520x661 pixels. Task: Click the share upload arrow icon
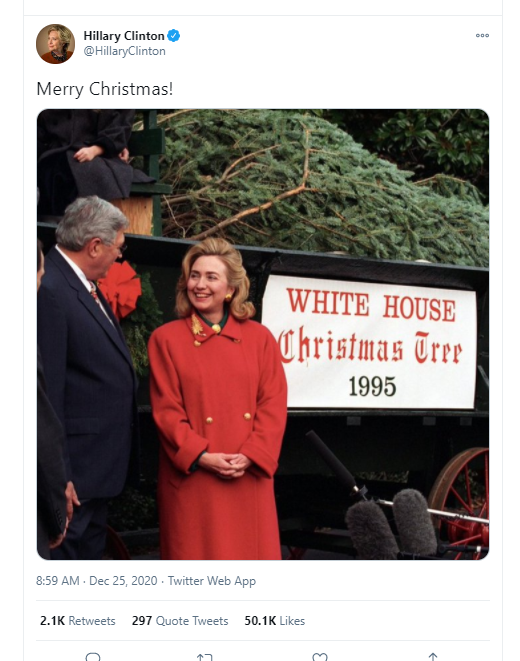(x=433, y=657)
